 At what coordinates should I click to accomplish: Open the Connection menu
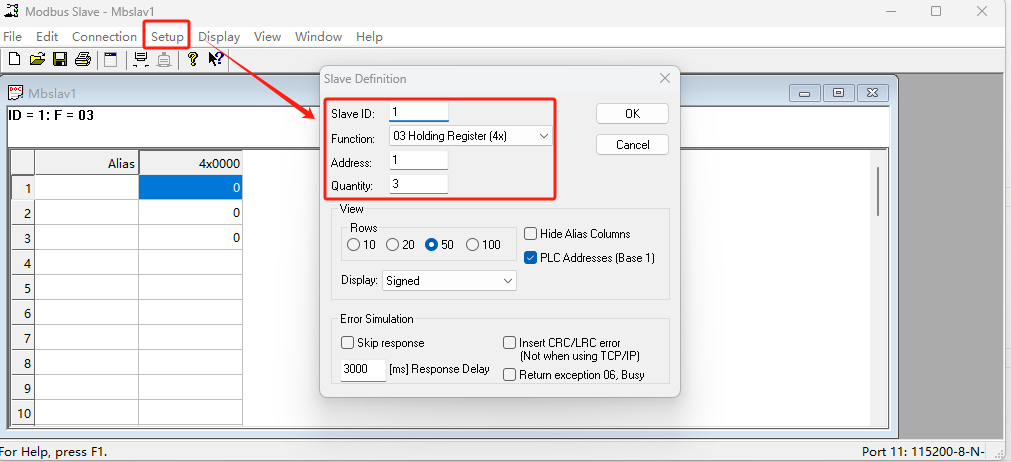point(104,37)
